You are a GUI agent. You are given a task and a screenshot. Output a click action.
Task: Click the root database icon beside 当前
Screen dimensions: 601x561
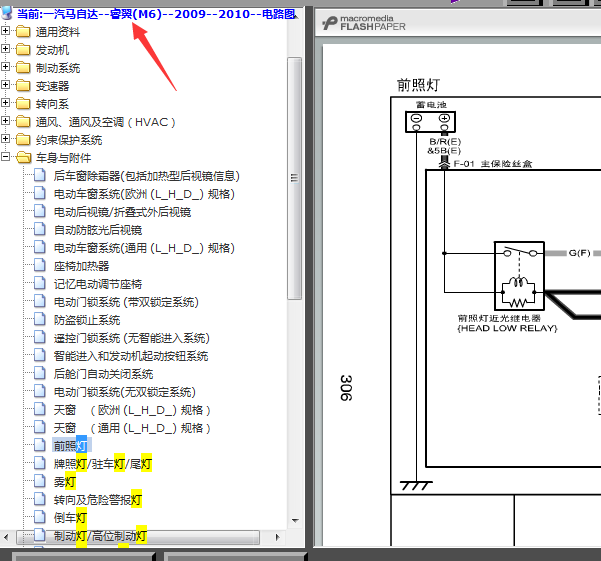pyautogui.click(x=7, y=13)
